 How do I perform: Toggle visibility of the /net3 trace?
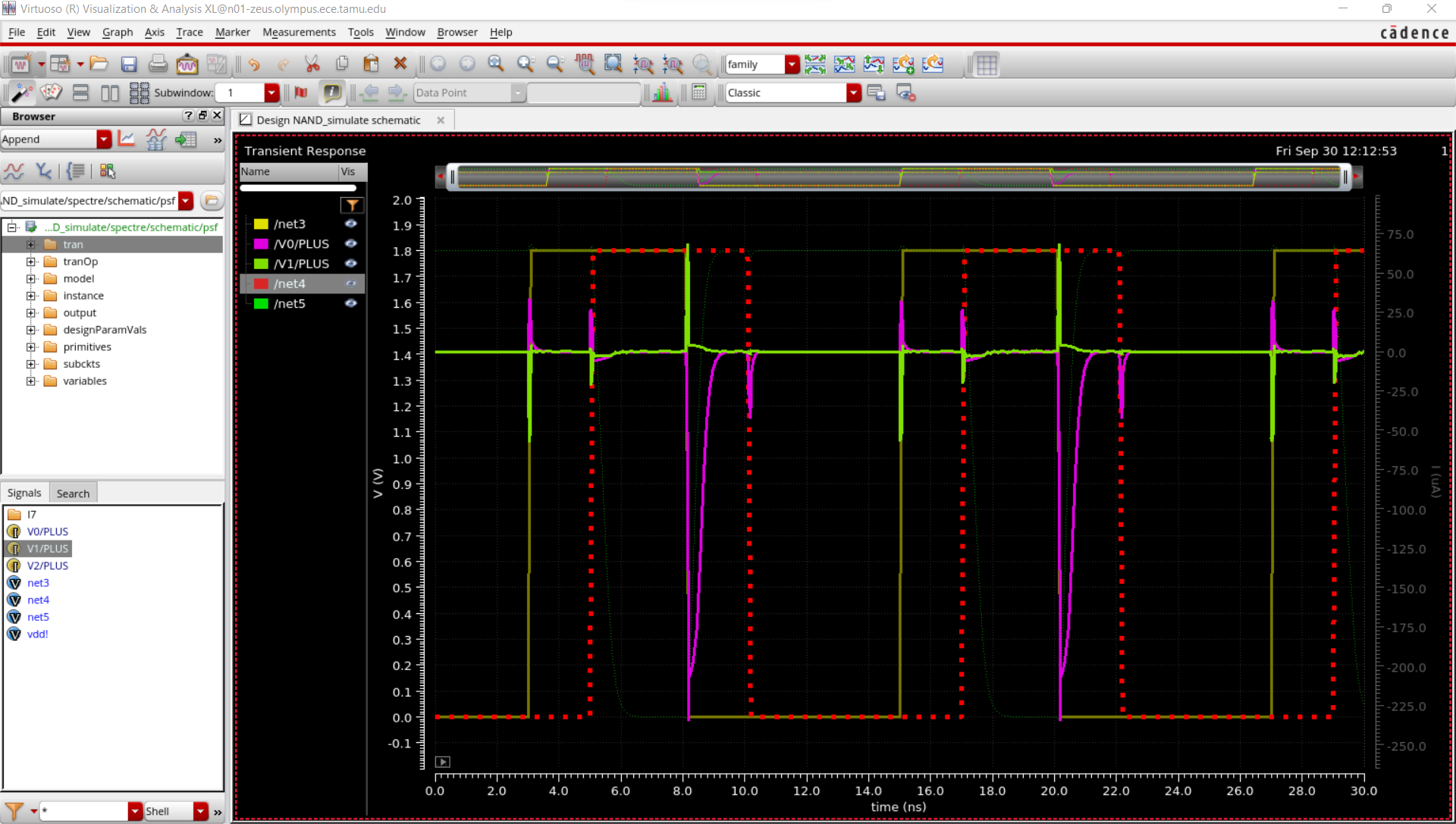350,224
